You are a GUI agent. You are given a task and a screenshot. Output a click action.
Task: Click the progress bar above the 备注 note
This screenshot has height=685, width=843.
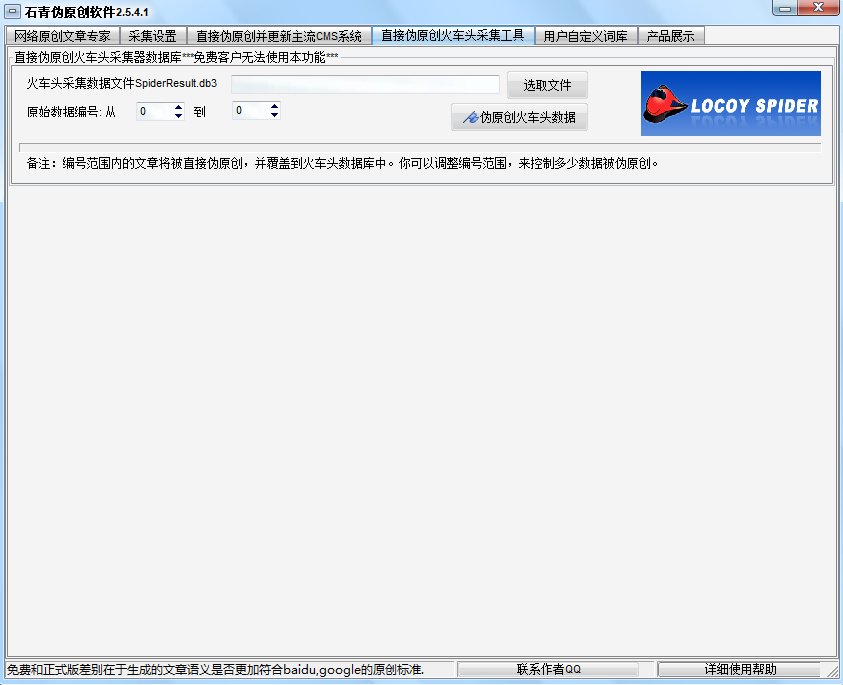point(420,148)
